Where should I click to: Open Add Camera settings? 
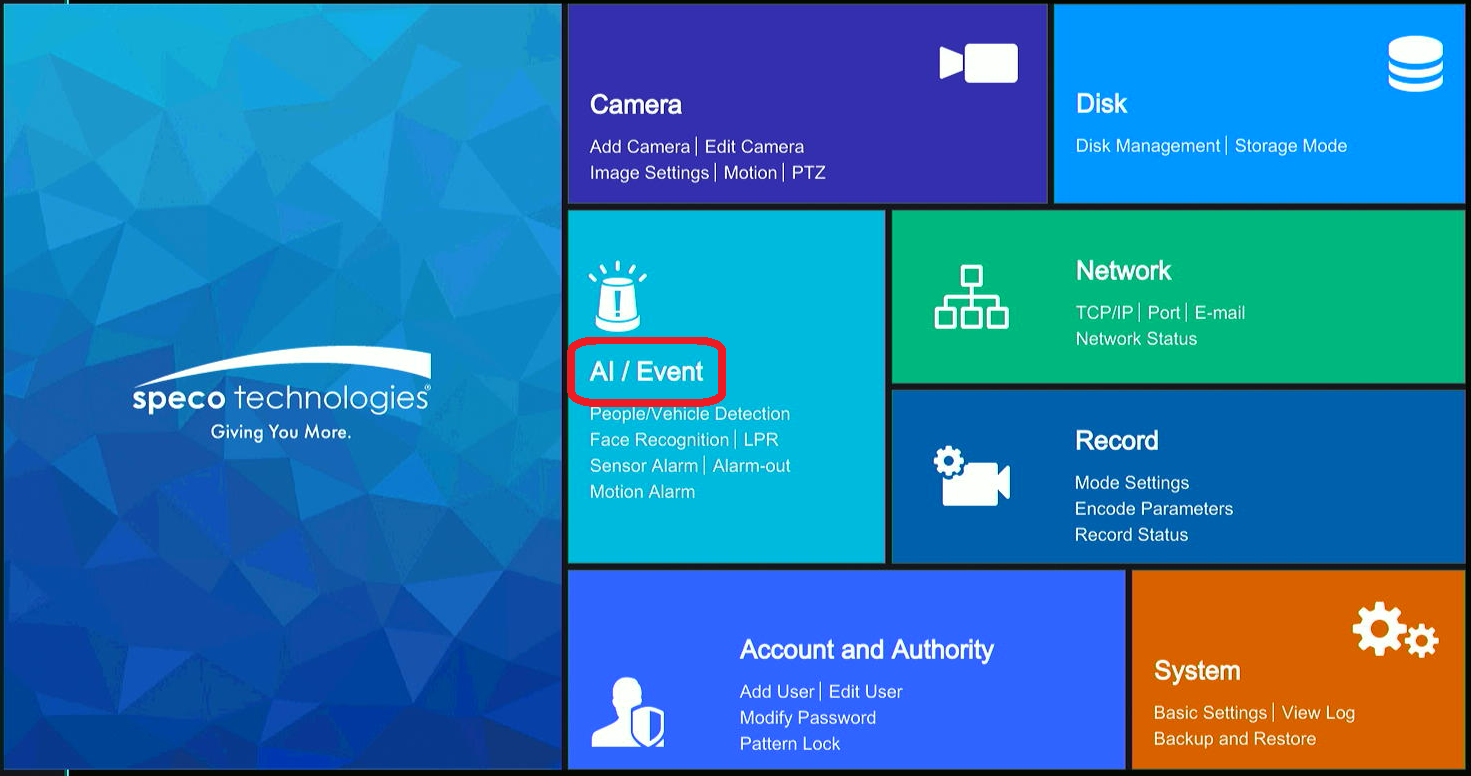point(640,146)
